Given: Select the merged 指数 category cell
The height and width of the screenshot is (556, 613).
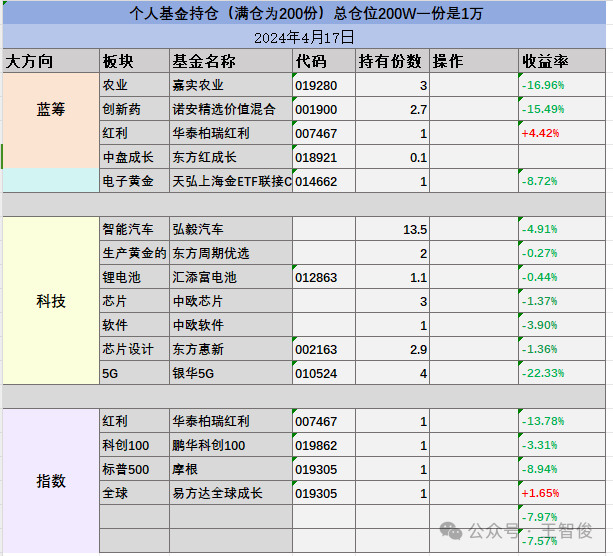Looking at the screenshot, I should tap(51, 481).
